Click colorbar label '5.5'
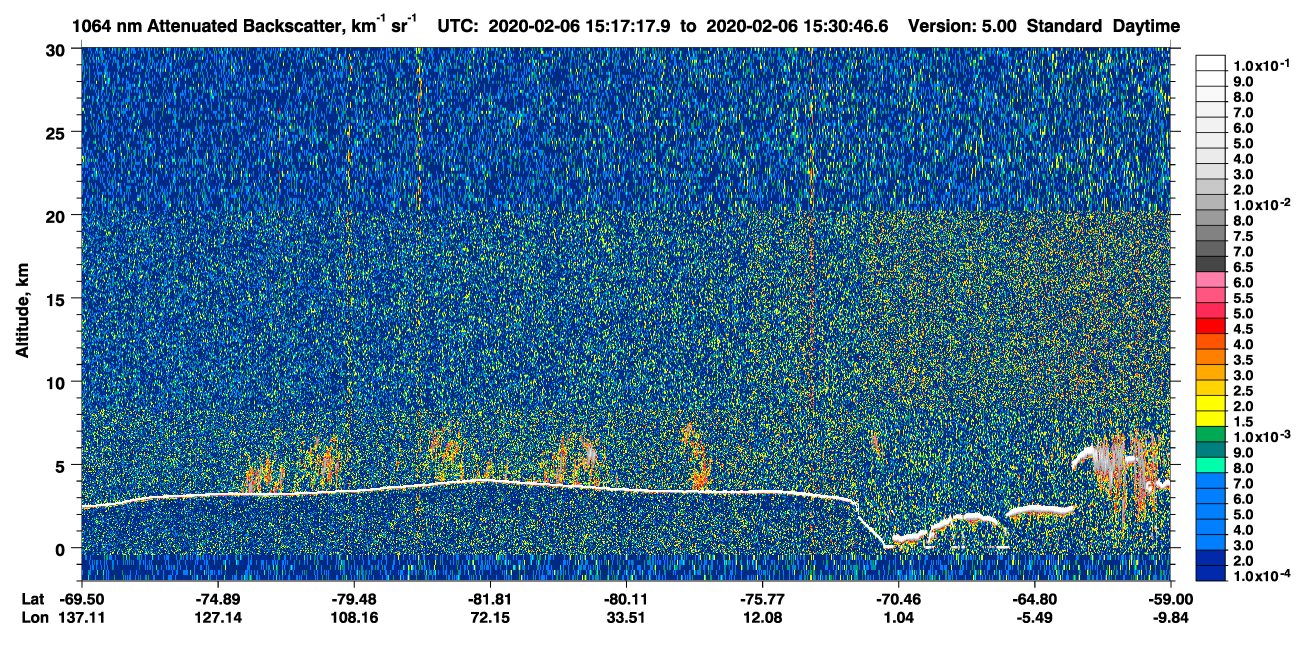This screenshot has width=1300, height=667. pyautogui.click(x=1242, y=299)
